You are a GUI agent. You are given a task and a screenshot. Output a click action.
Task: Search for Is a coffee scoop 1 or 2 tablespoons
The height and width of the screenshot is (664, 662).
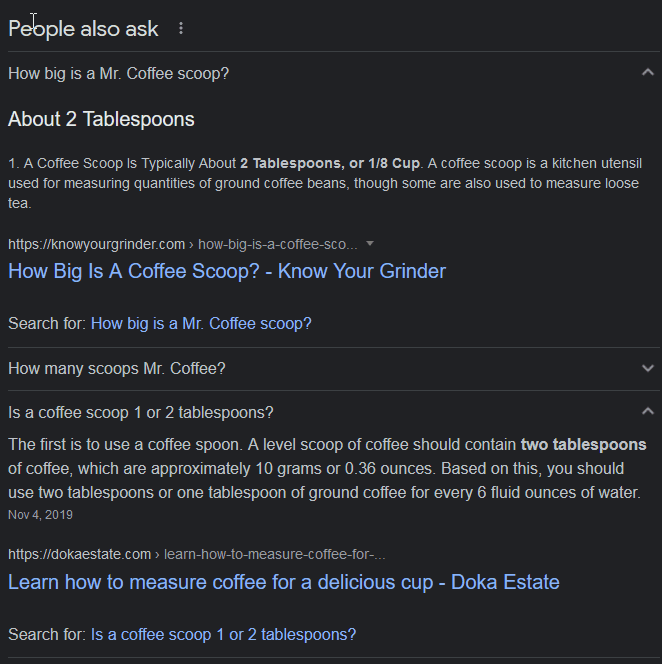pos(224,634)
